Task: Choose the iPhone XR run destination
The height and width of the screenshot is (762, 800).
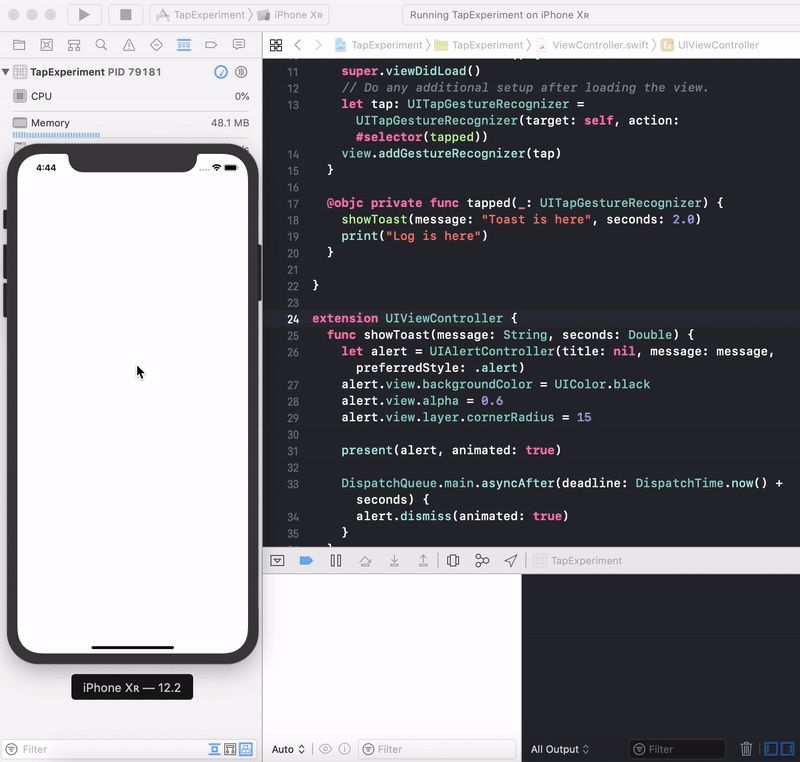Action: coord(291,15)
